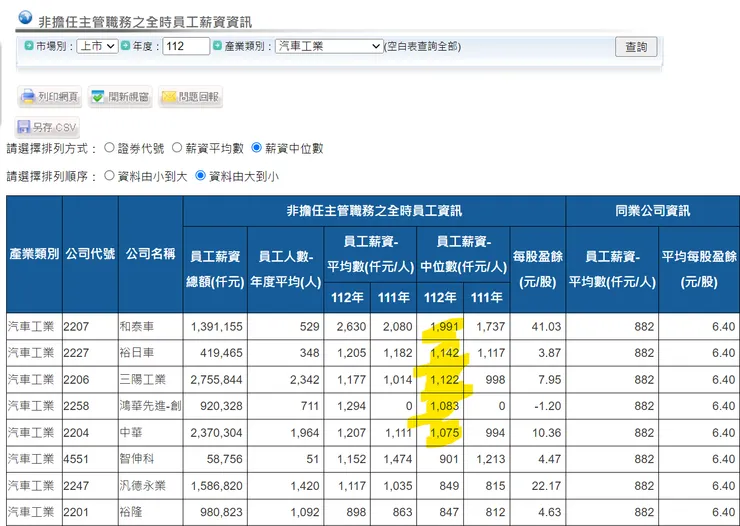Click company name 汎德永業
The width and height of the screenshot is (740, 526).
tap(143, 485)
